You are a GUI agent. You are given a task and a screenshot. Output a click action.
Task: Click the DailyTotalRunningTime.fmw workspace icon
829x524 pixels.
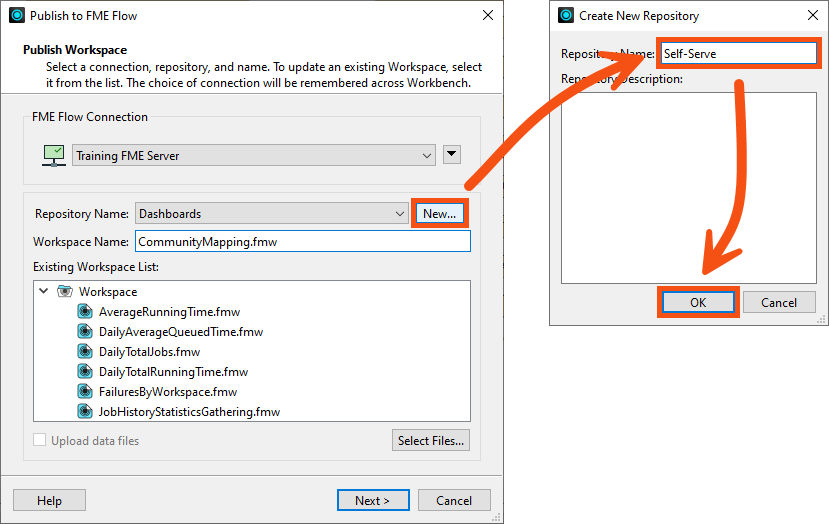click(x=85, y=372)
